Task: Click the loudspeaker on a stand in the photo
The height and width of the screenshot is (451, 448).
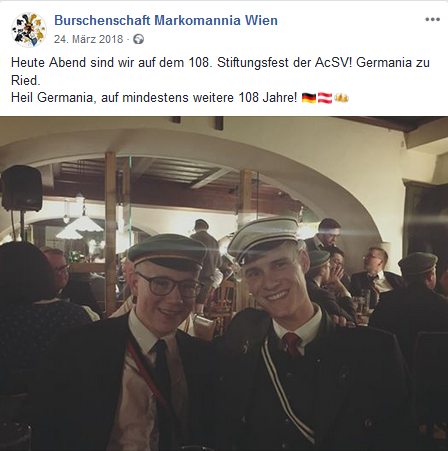Action: (22, 188)
